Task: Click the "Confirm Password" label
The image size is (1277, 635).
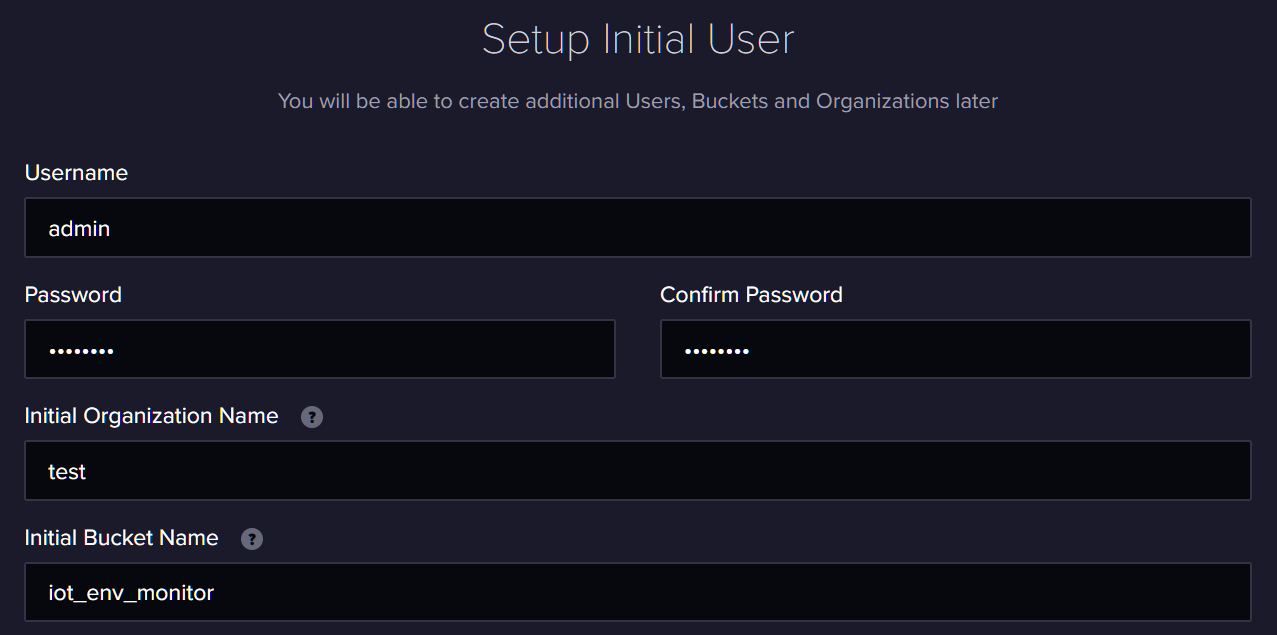Action: (x=751, y=295)
